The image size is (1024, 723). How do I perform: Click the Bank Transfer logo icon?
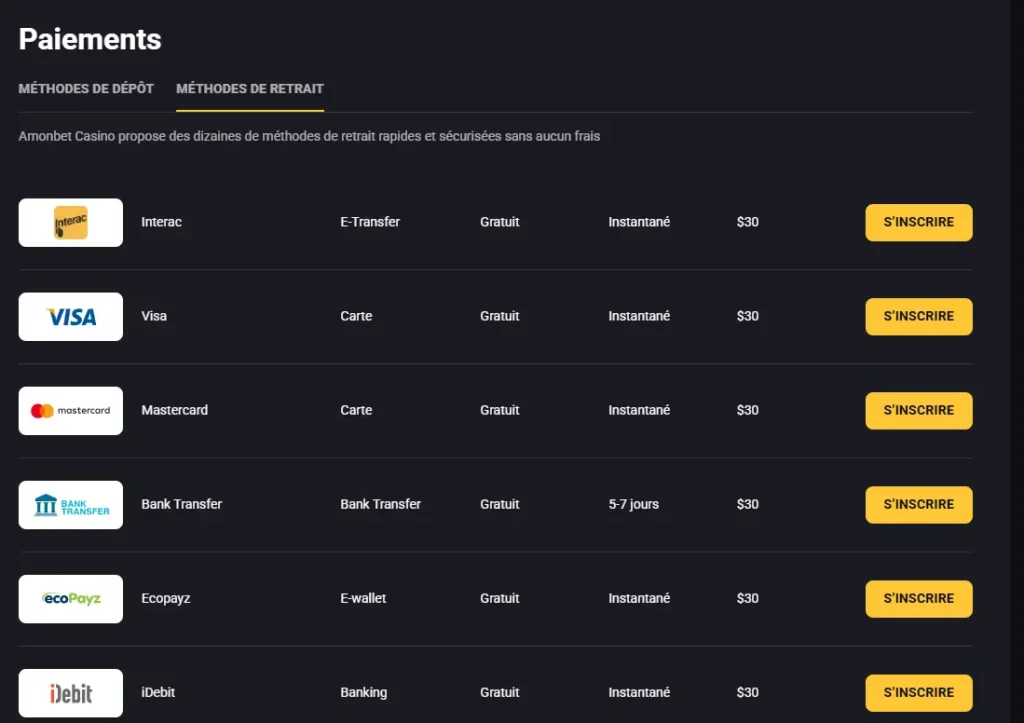[x=71, y=505]
